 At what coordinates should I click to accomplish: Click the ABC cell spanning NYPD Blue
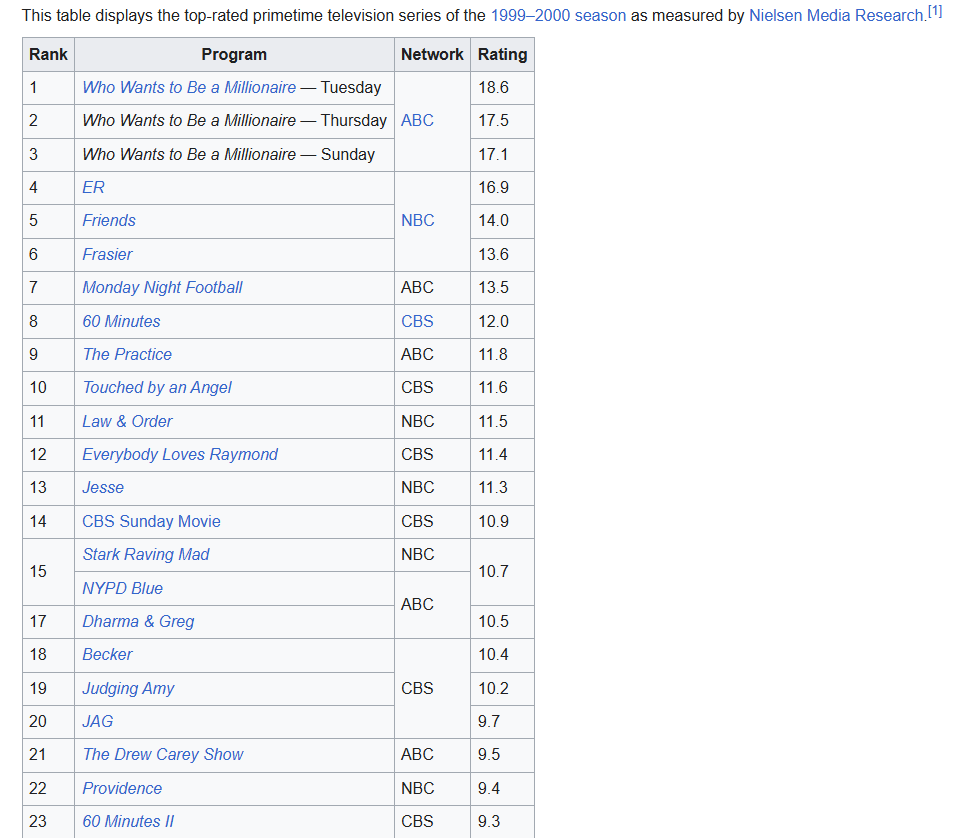click(x=432, y=604)
